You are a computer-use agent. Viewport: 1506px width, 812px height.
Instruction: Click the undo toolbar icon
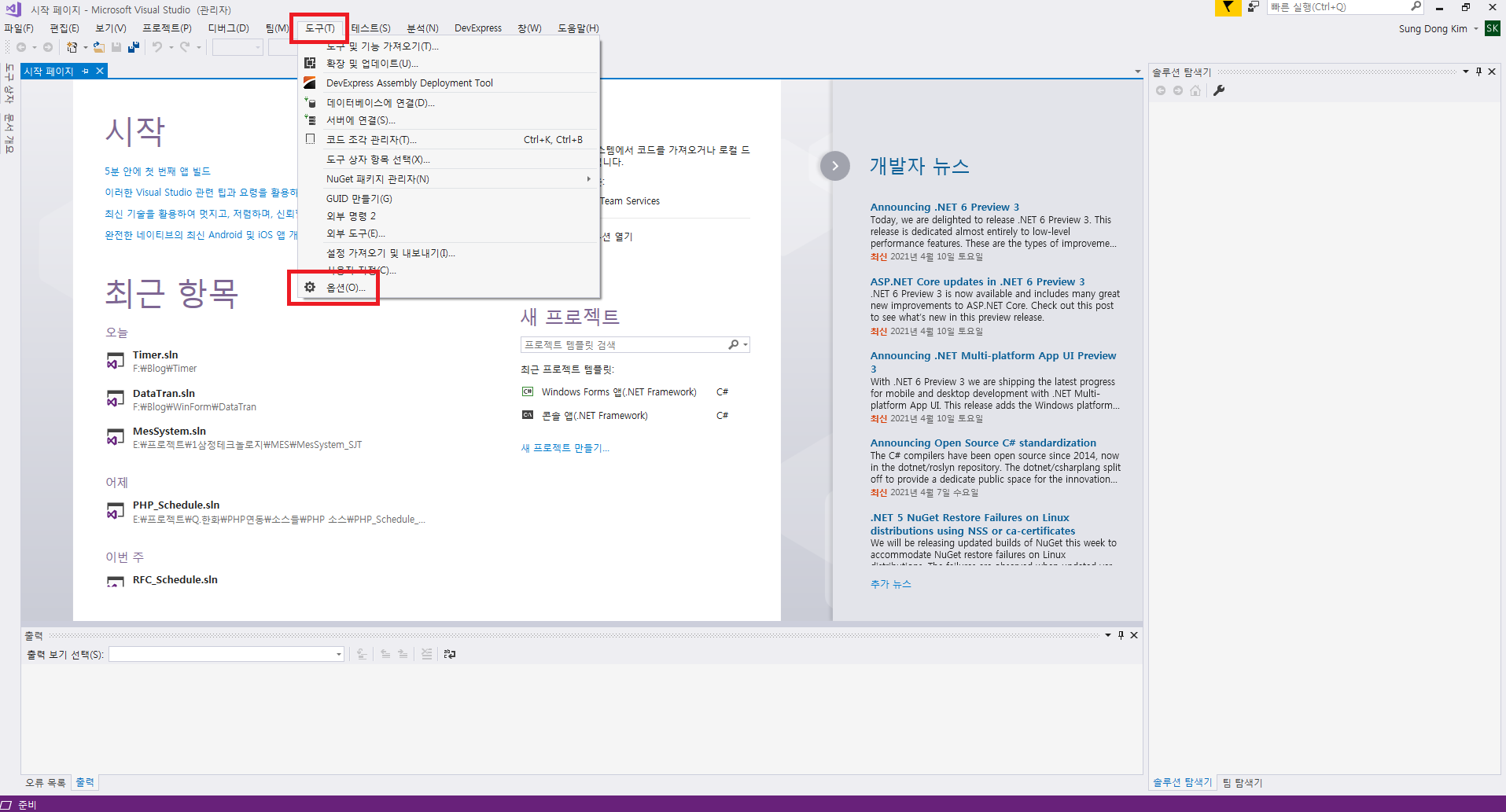click(x=157, y=47)
